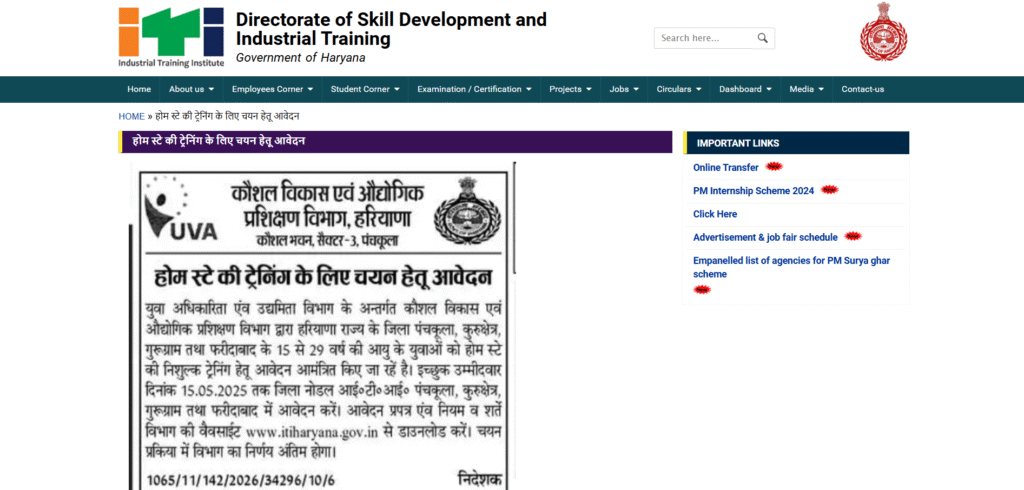Open Examination / Certification menu

(474, 89)
